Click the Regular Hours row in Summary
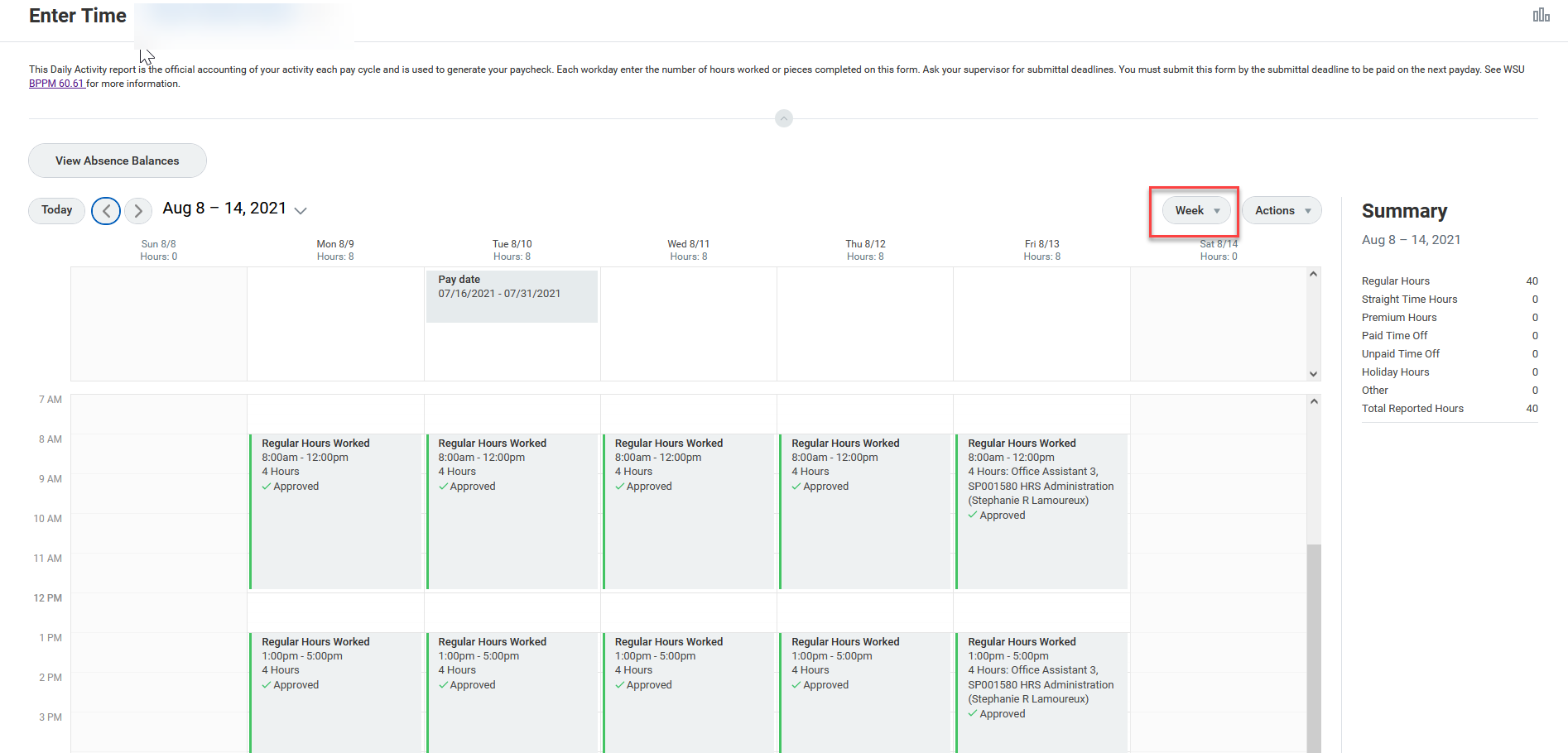 [x=1447, y=281]
